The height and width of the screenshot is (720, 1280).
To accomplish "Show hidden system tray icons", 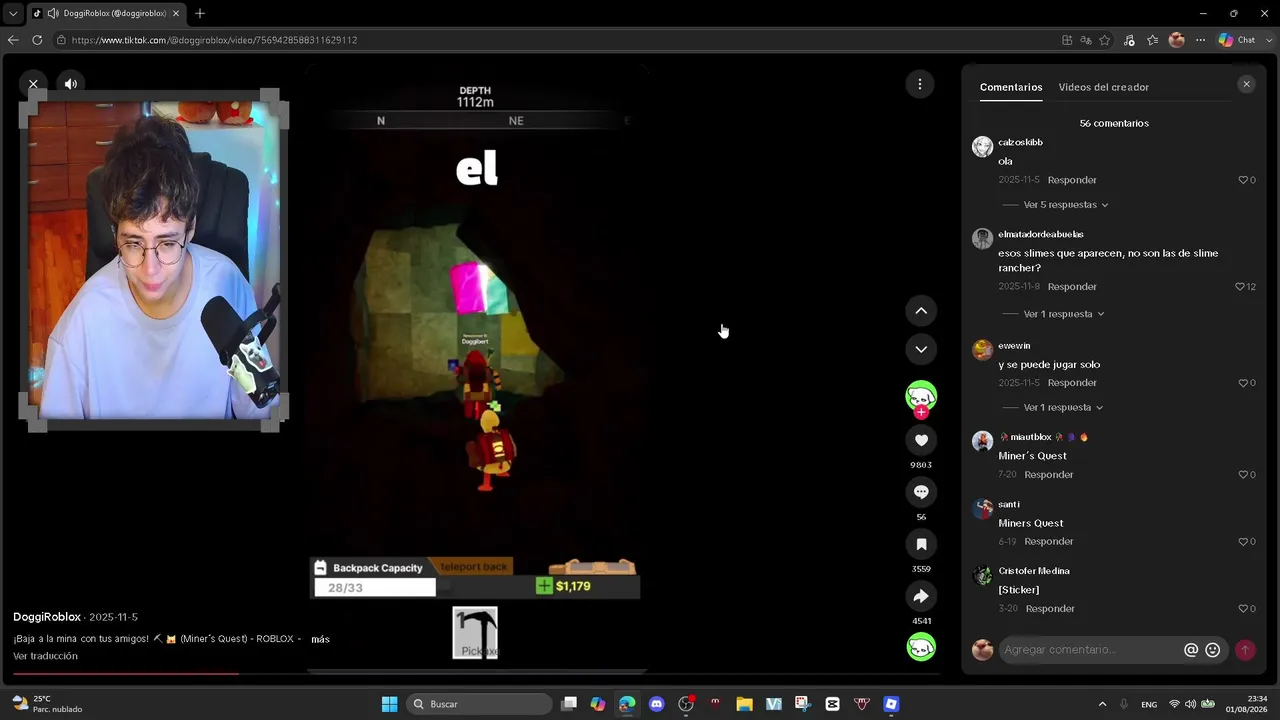I will [x=1102, y=704].
